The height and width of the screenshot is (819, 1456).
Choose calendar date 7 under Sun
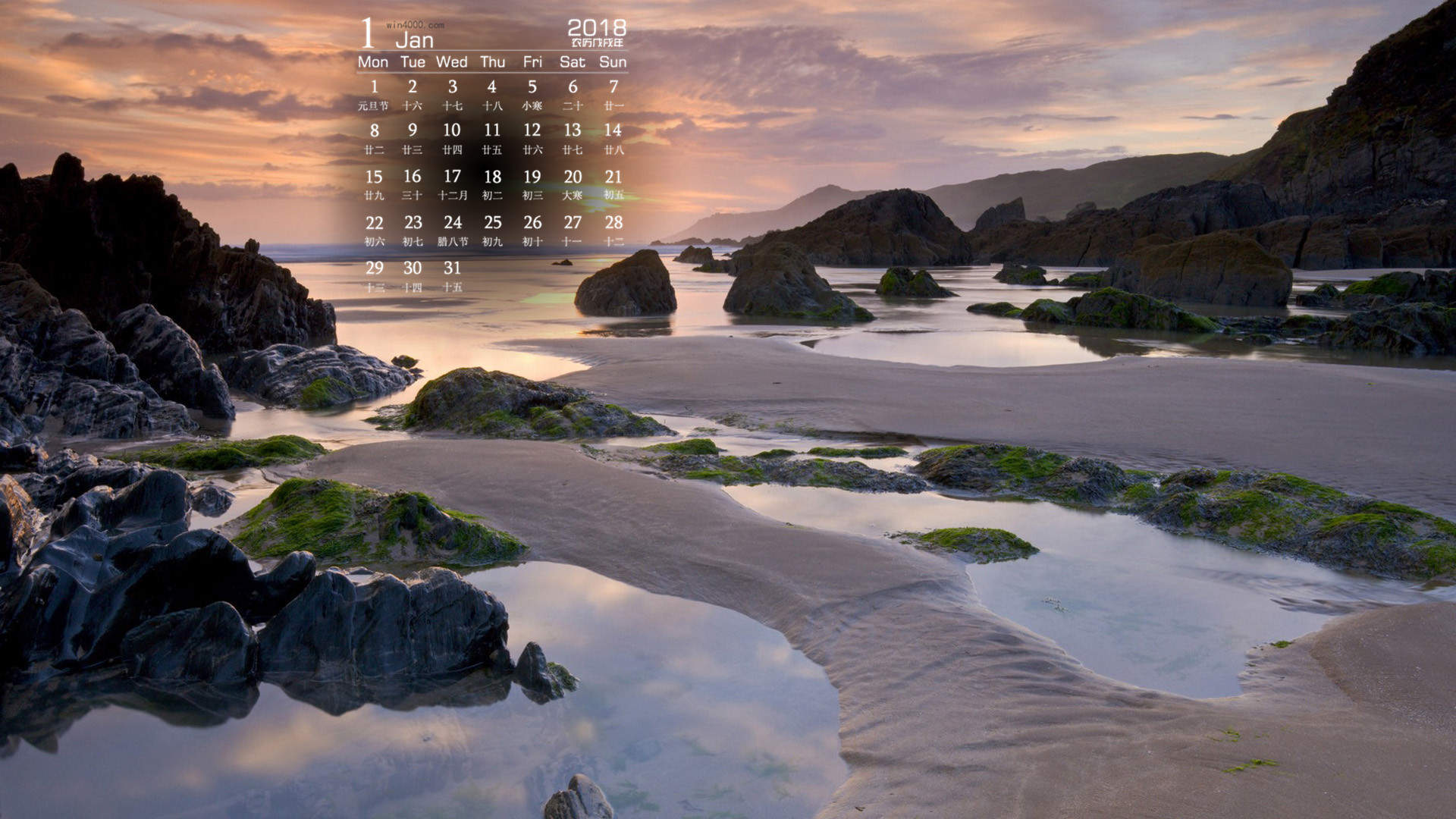613,87
